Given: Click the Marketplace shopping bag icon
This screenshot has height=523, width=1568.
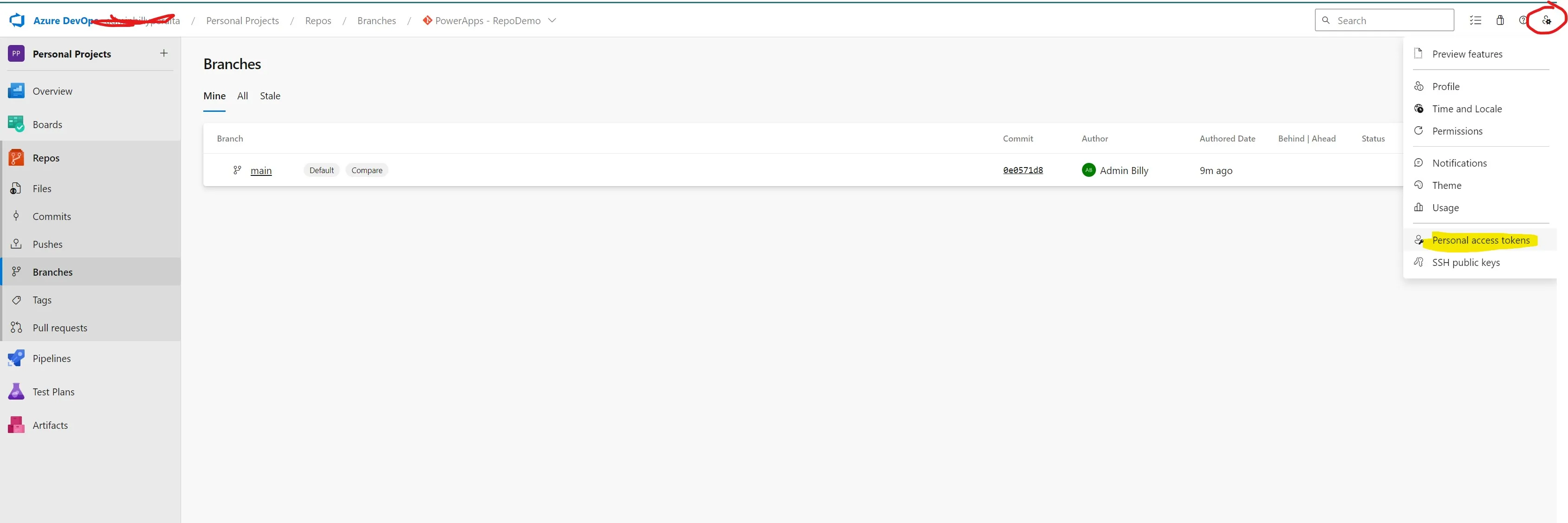Looking at the screenshot, I should coord(1500,20).
